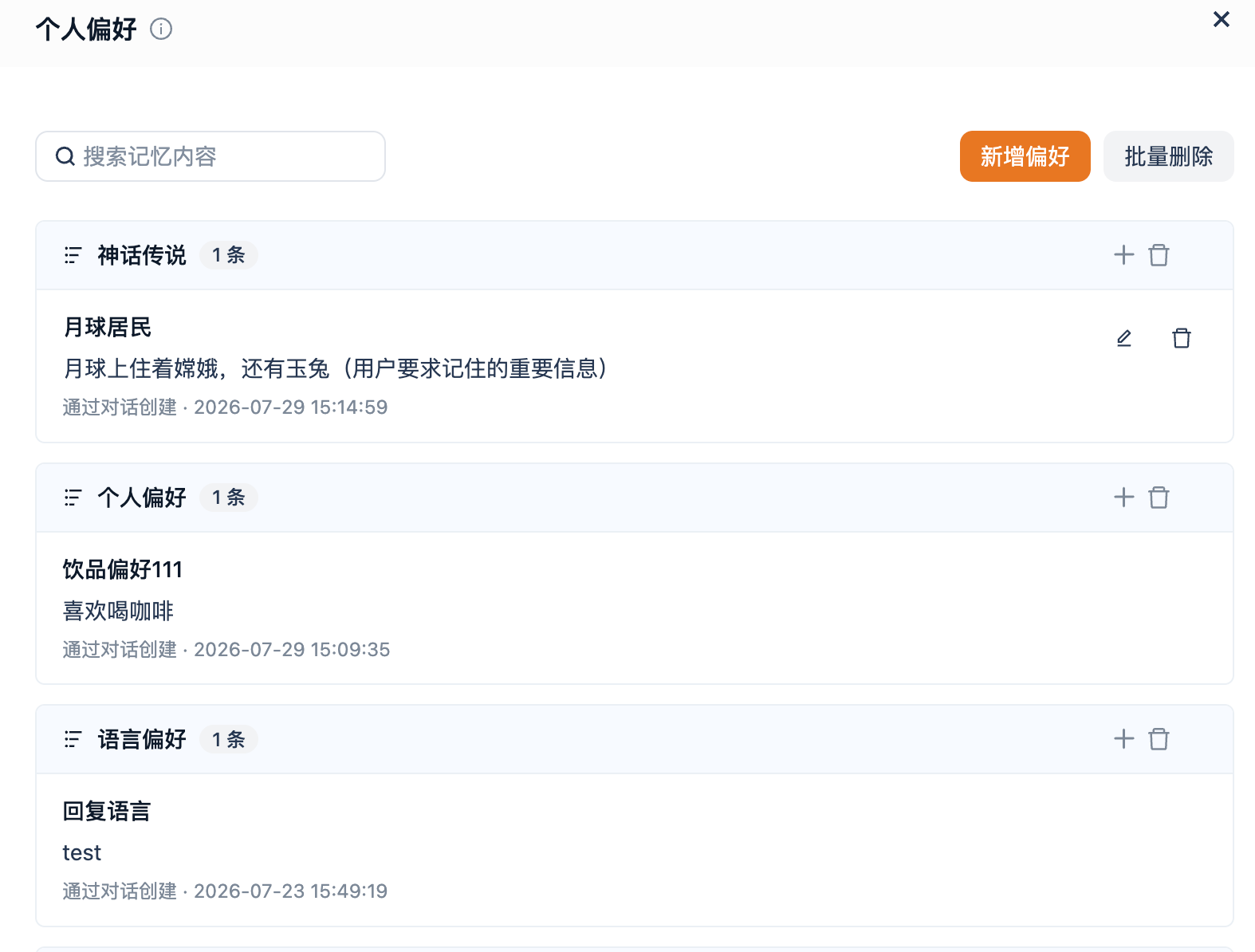Viewport: 1255px width, 952px height.
Task: Delete the 语言偏好 category with its trash icon
Action: [1159, 739]
